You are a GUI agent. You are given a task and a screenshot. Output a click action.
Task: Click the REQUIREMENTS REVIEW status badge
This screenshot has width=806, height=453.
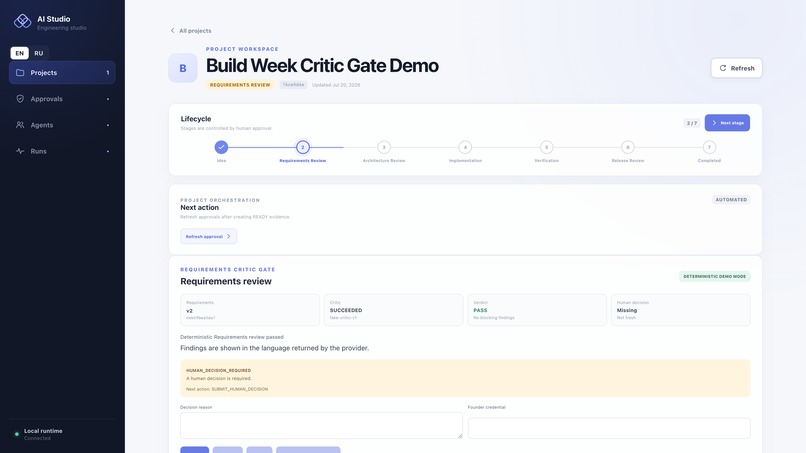click(240, 85)
